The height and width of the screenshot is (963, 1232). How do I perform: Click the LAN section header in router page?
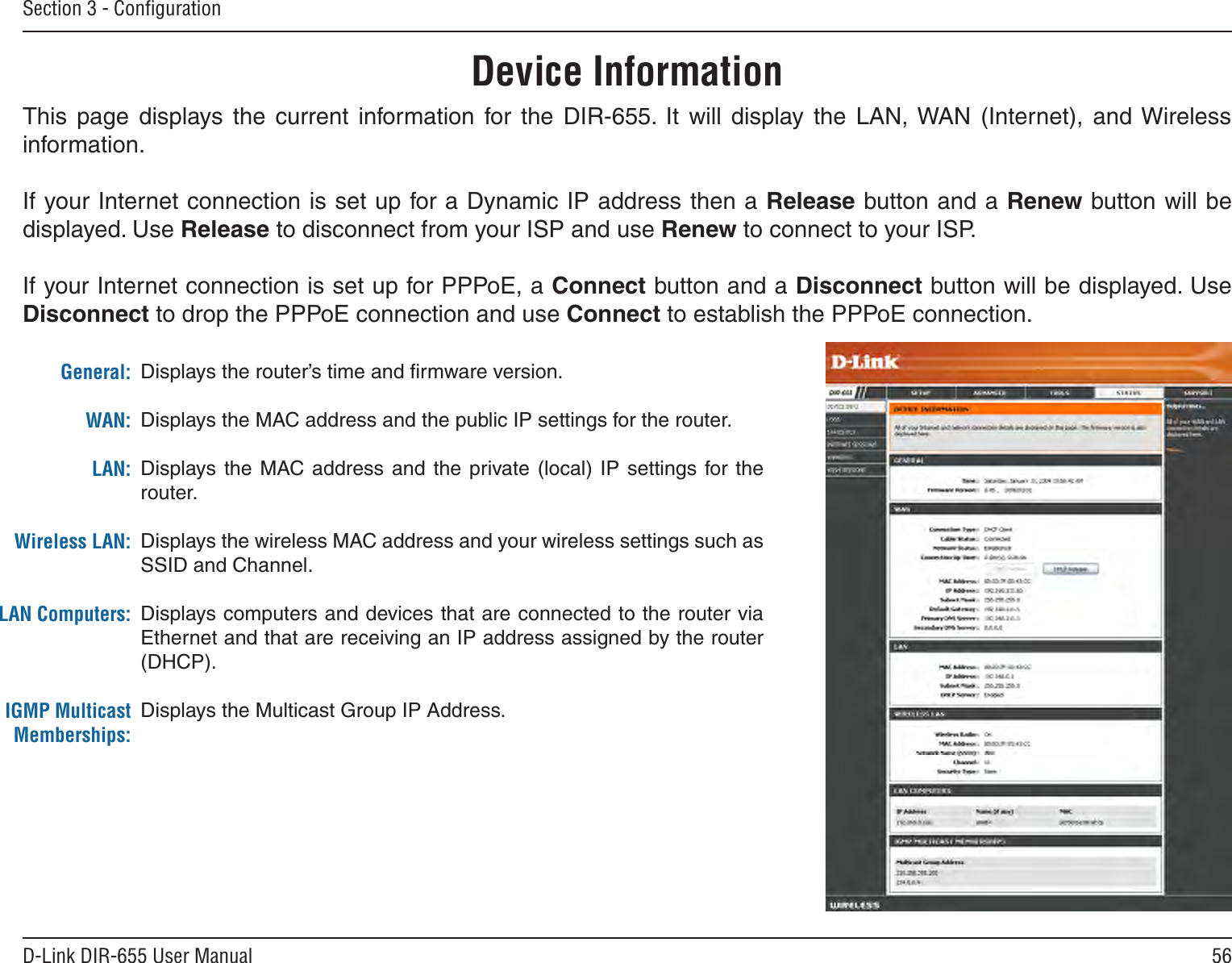pyautogui.click(x=1026, y=646)
